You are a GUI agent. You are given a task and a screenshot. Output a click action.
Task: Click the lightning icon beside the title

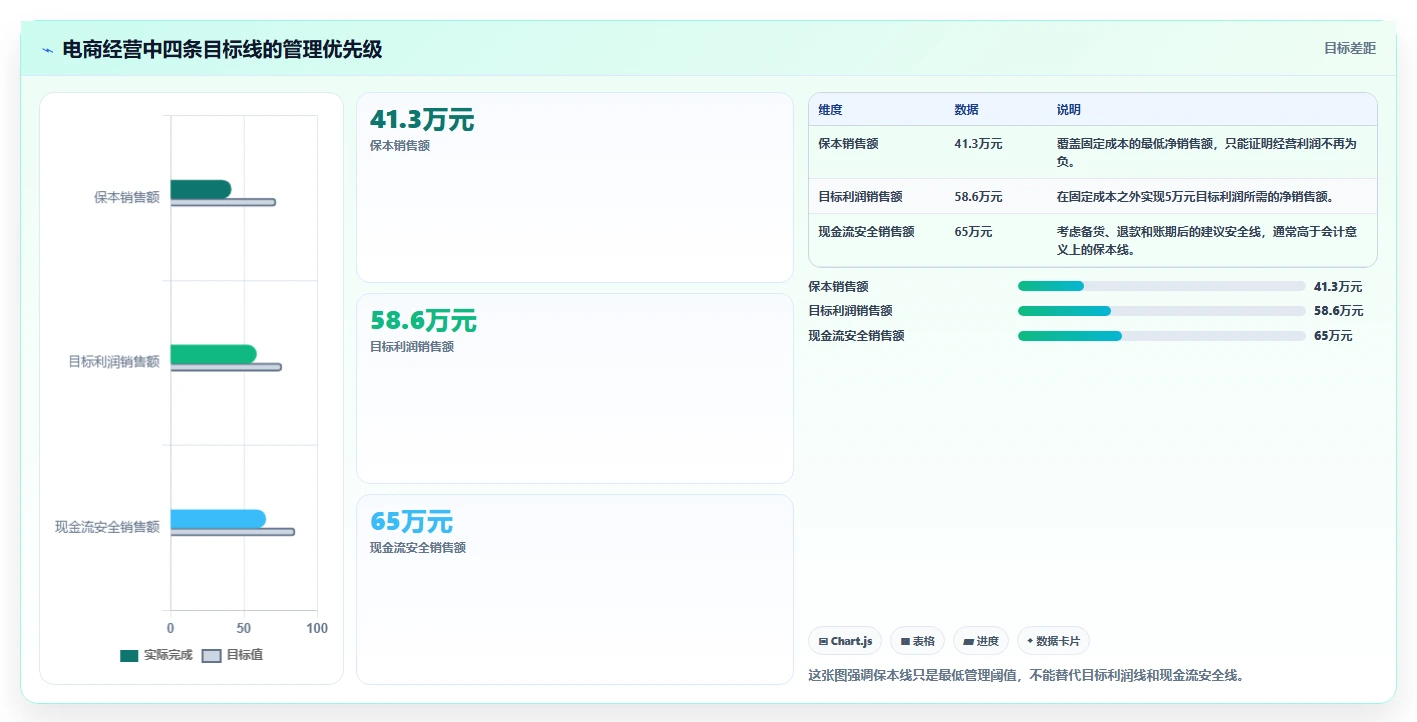click(x=47, y=50)
